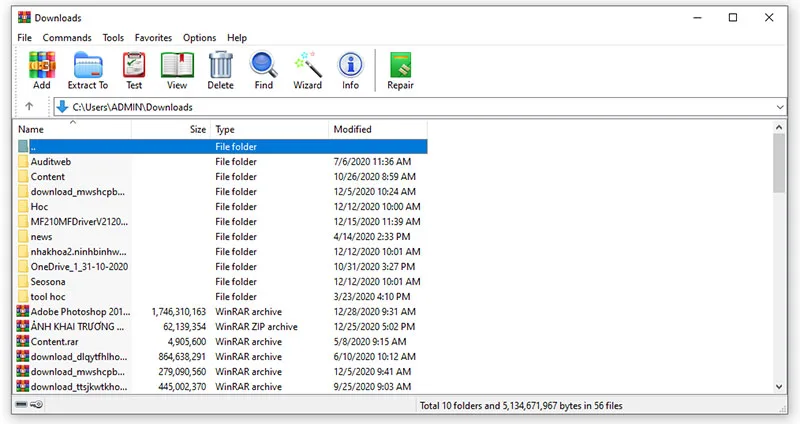This screenshot has height=424, width=800.
Task: Launch the Wizard wand icon
Action: (308, 65)
